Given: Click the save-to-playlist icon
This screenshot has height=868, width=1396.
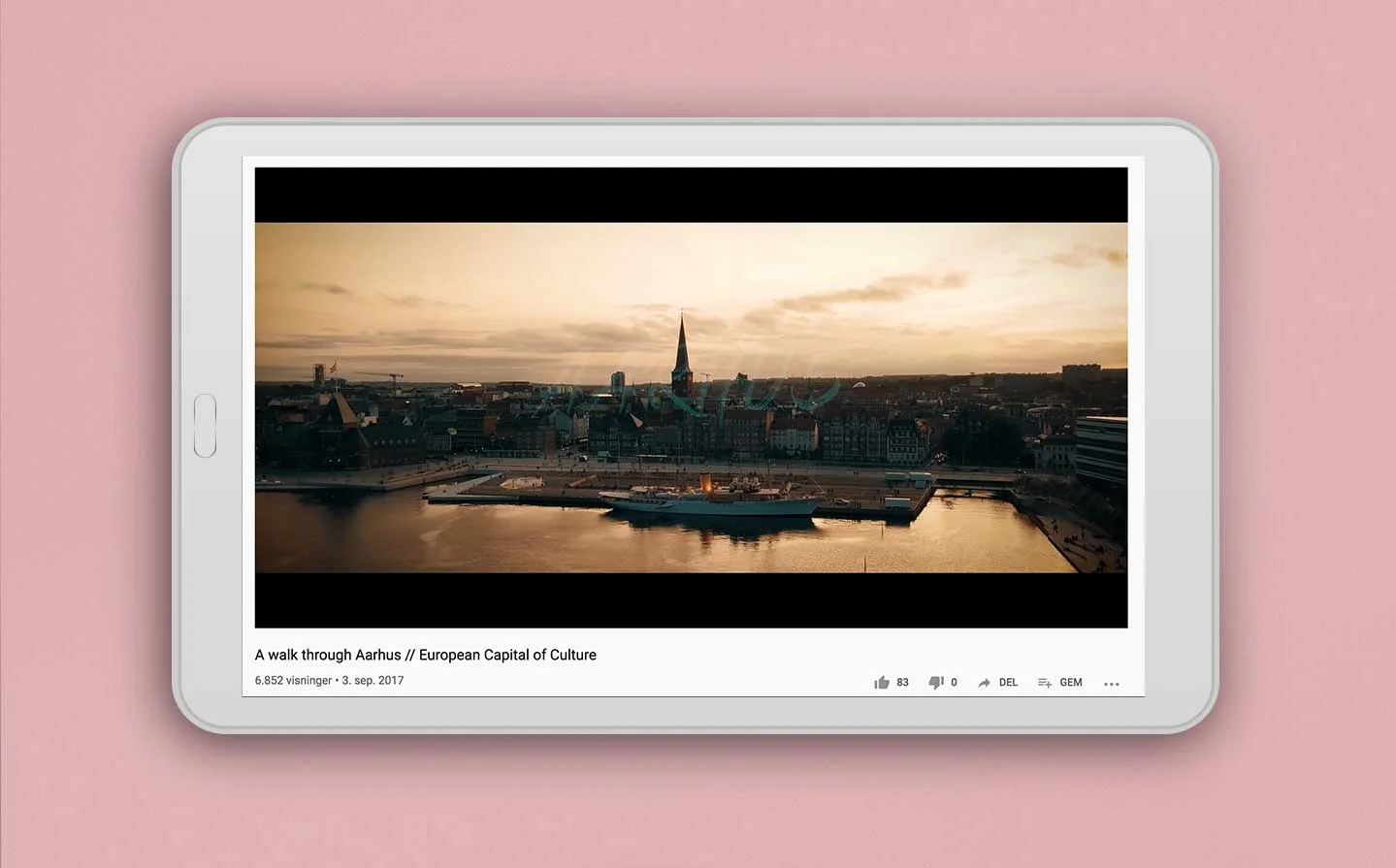Looking at the screenshot, I should pos(1045,683).
